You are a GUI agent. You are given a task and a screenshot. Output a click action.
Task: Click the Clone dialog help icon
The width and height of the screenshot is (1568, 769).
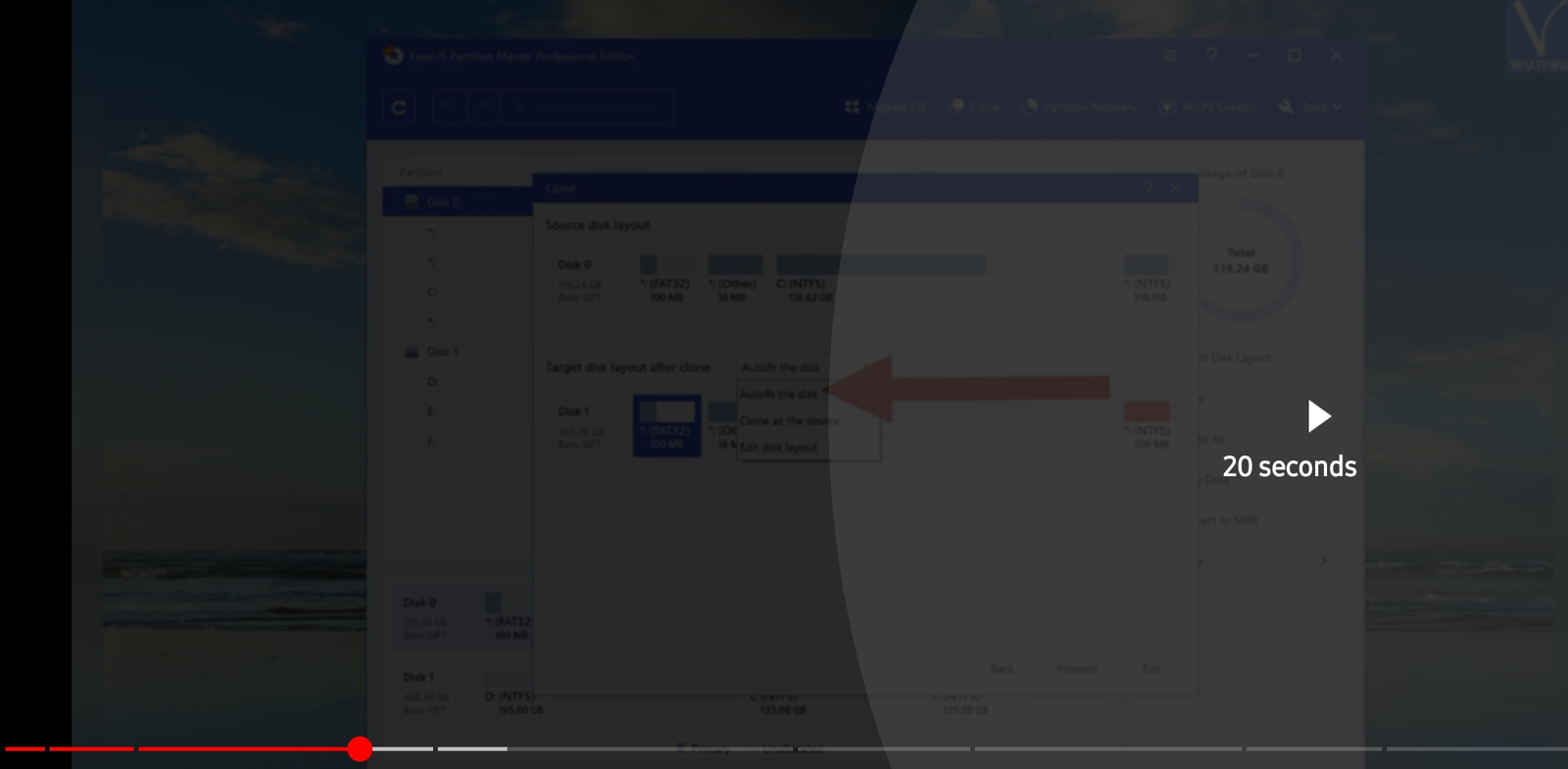click(x=1148, y=188)
